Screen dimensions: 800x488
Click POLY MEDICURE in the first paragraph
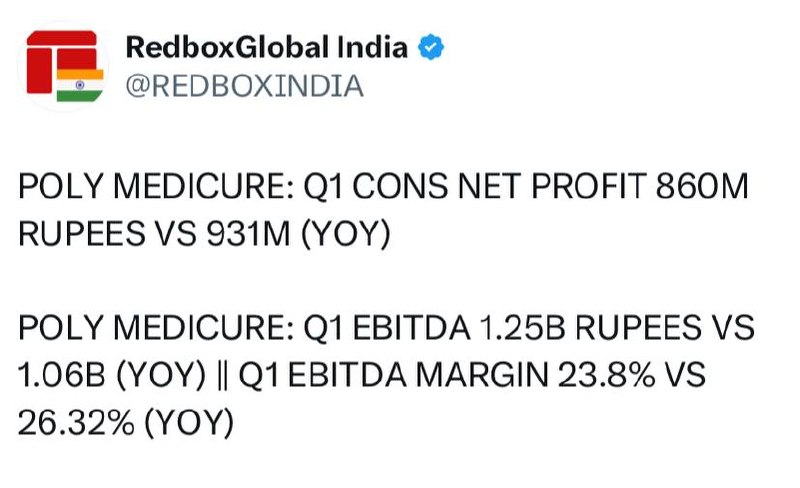(156, 186)
